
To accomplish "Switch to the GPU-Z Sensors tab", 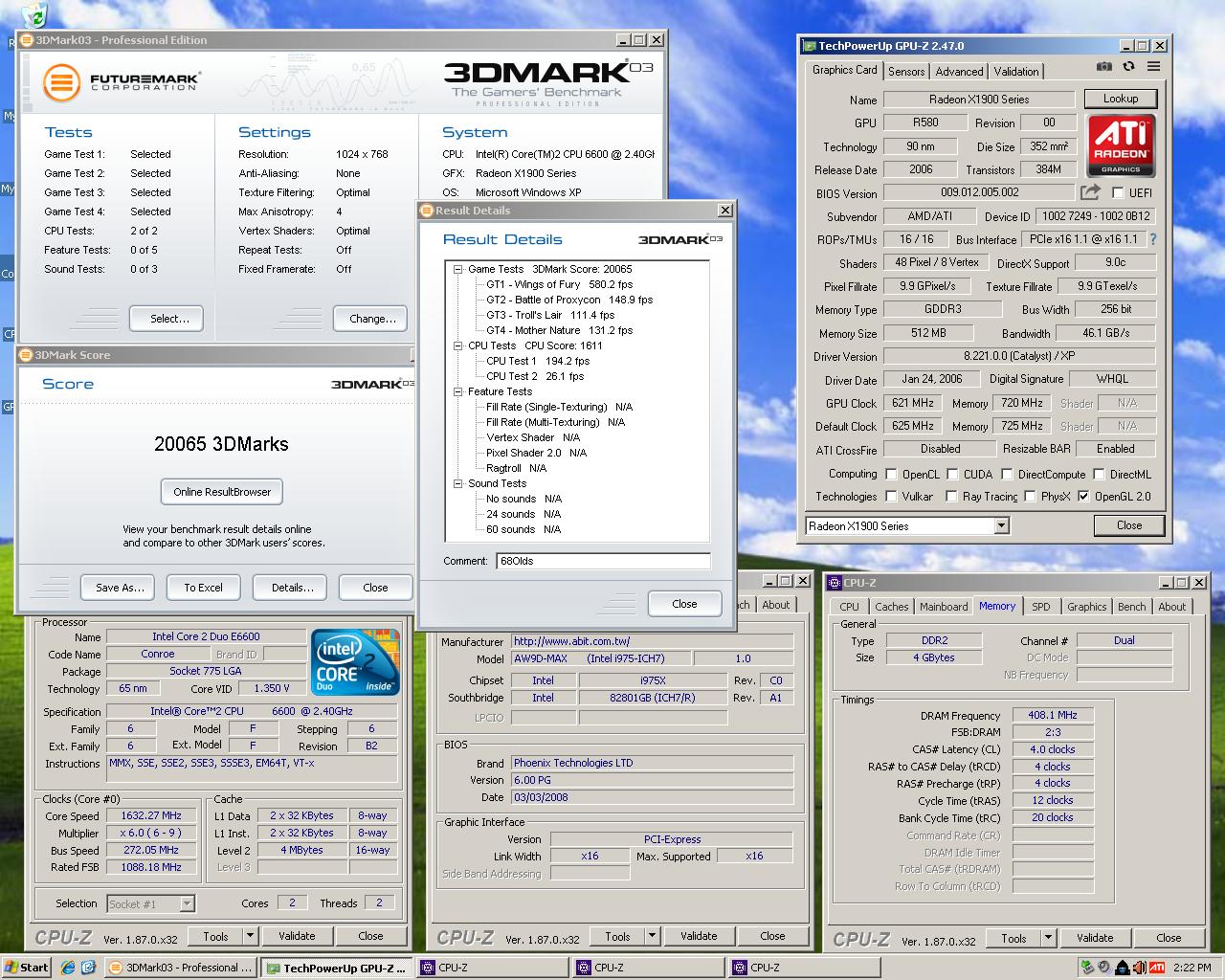I will (906, 72).
